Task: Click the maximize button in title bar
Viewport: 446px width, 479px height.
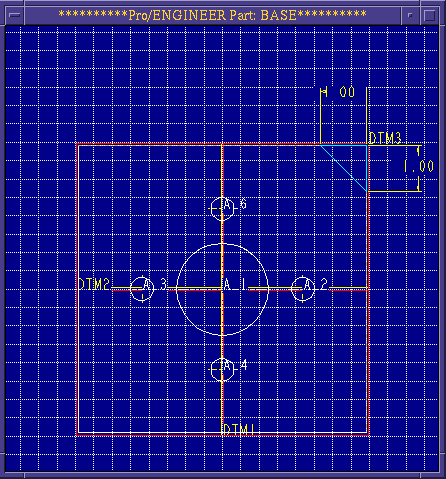Action: coord(429,15)
